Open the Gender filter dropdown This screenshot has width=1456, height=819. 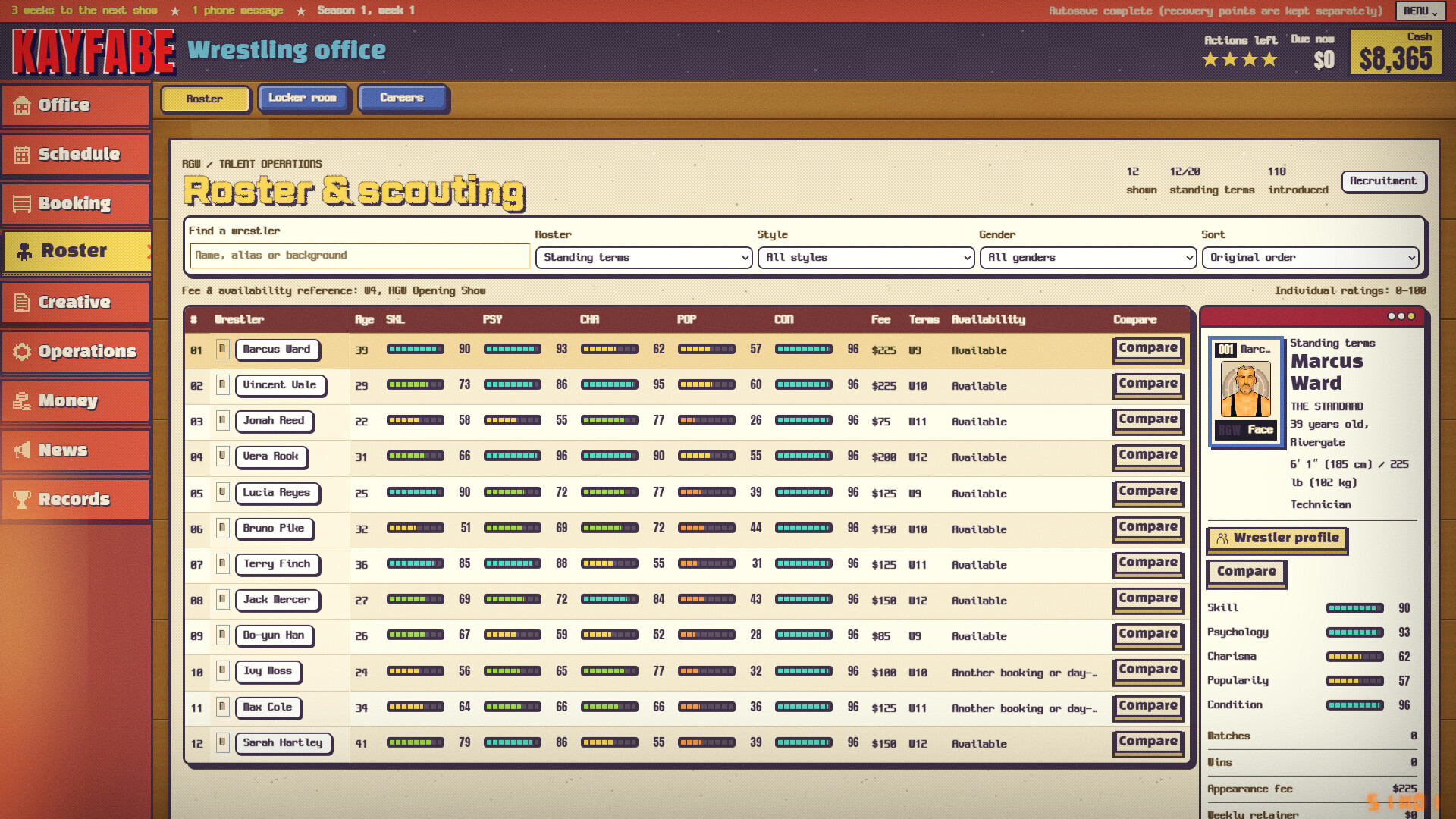1087,258
